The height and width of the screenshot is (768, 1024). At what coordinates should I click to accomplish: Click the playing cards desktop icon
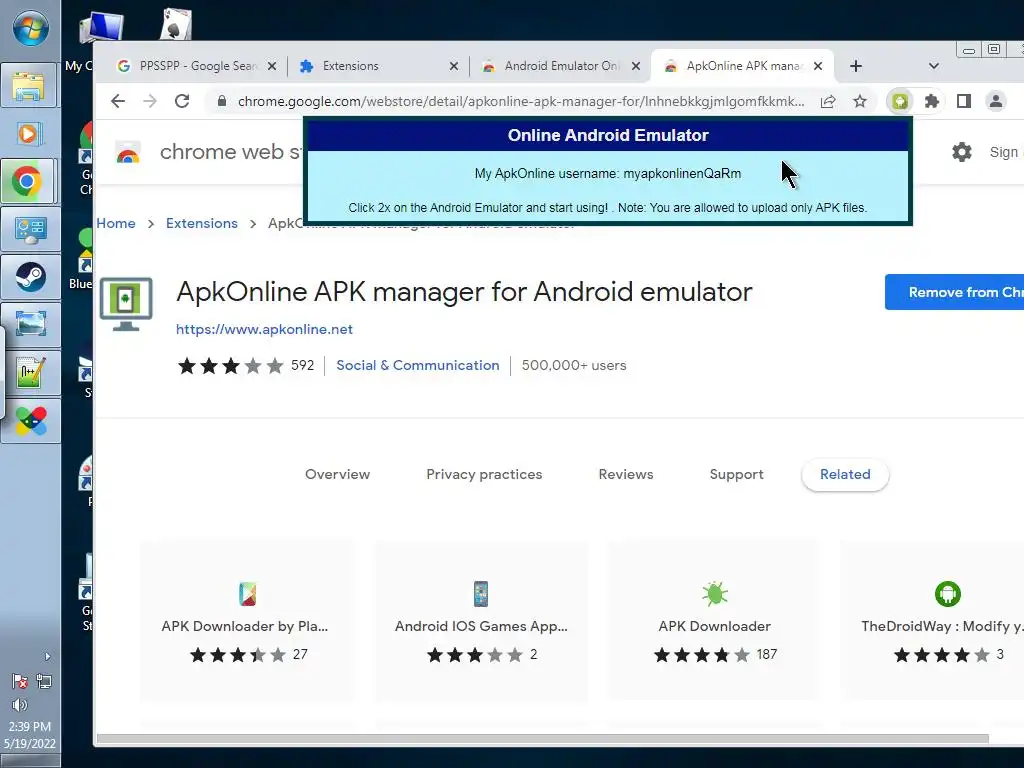point(176,24)
